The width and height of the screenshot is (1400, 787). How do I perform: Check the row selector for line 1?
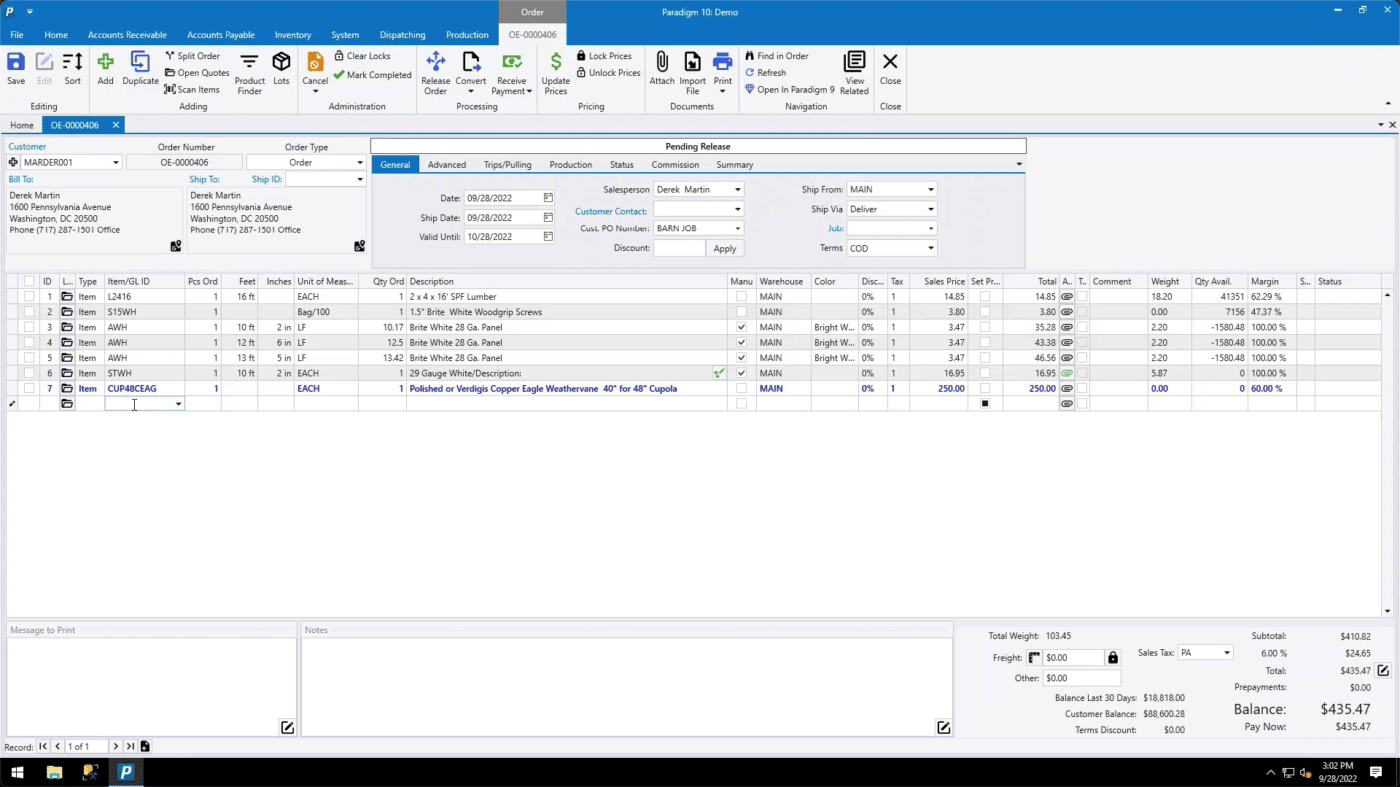tap(28, 296)
